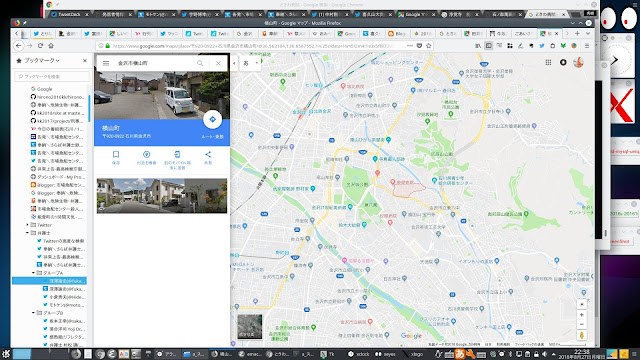Collapse the Maps side panel arrow
The width and height of the screenshot is (640, 360).
234,63
